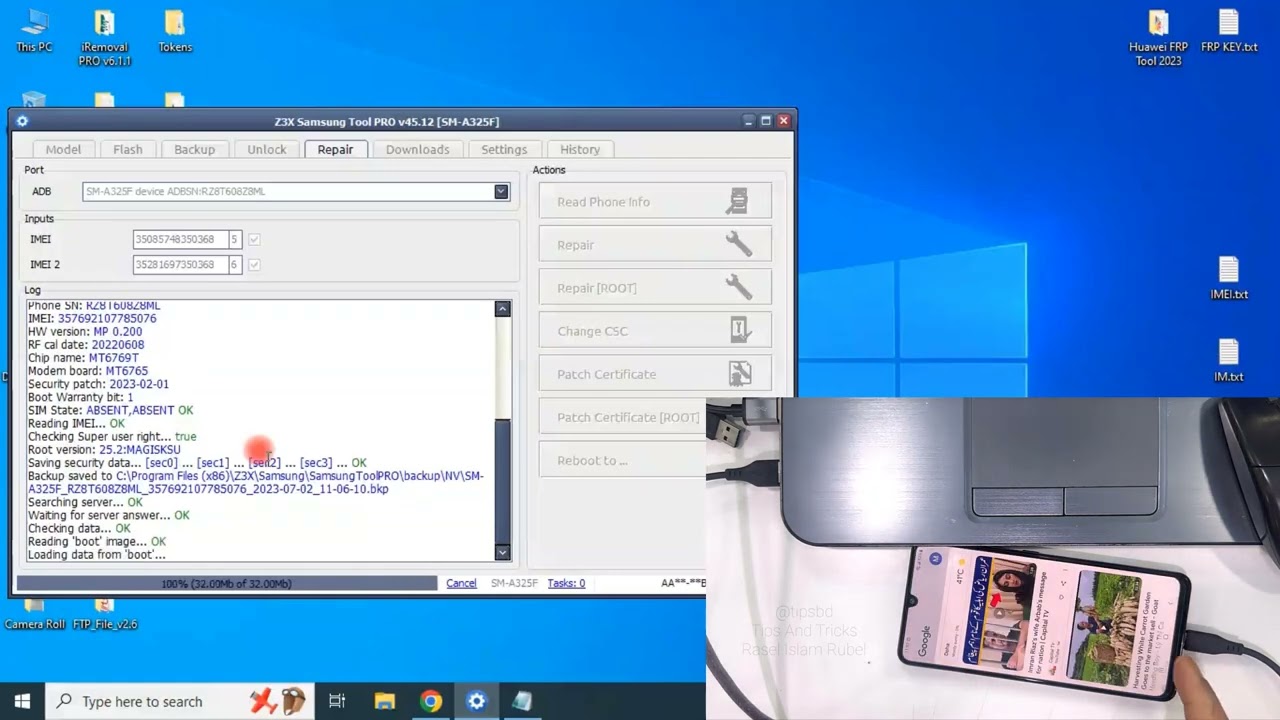Viewport: 1280px width, 720px height.
Task: Click the 100% progress bar
Action: click(227, 583)
